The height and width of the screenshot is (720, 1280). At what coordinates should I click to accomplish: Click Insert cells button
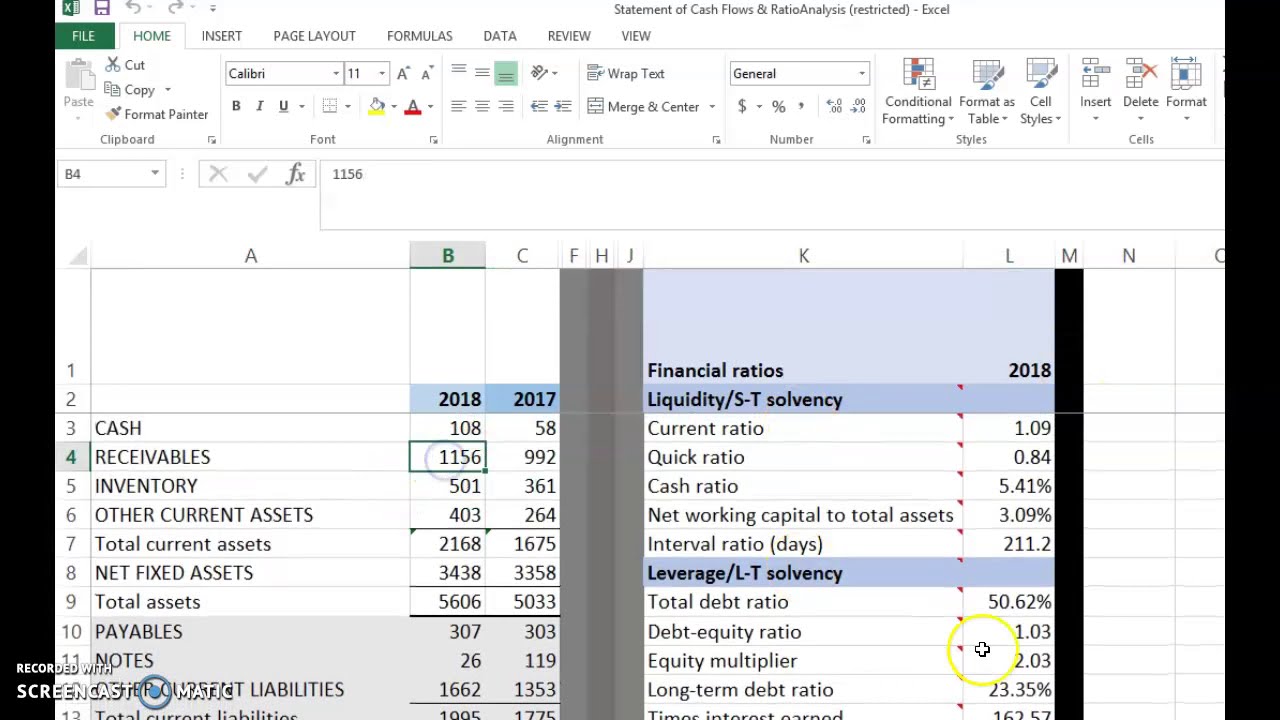coord(1095,90)
